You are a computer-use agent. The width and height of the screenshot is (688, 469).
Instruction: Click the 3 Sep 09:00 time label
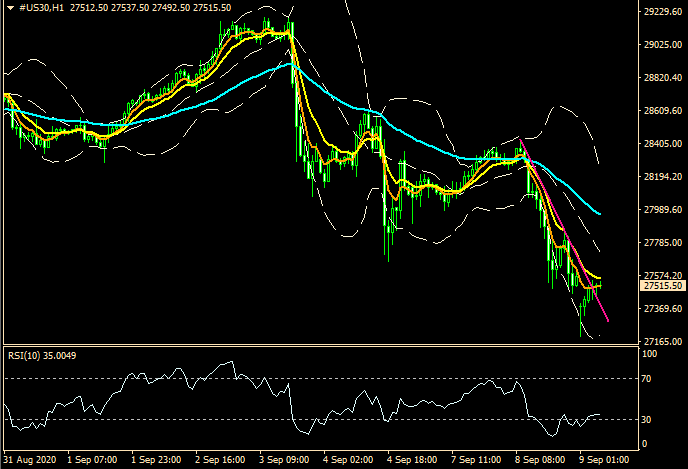(284, 459)
